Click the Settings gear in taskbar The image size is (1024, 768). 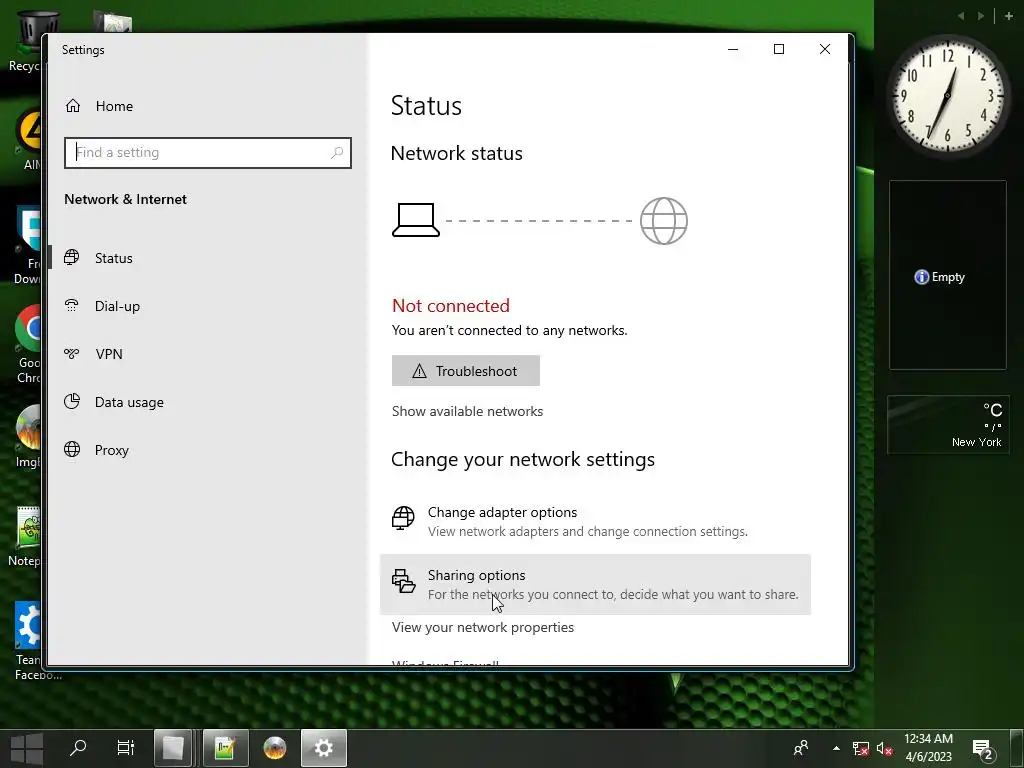pos(324,748)
